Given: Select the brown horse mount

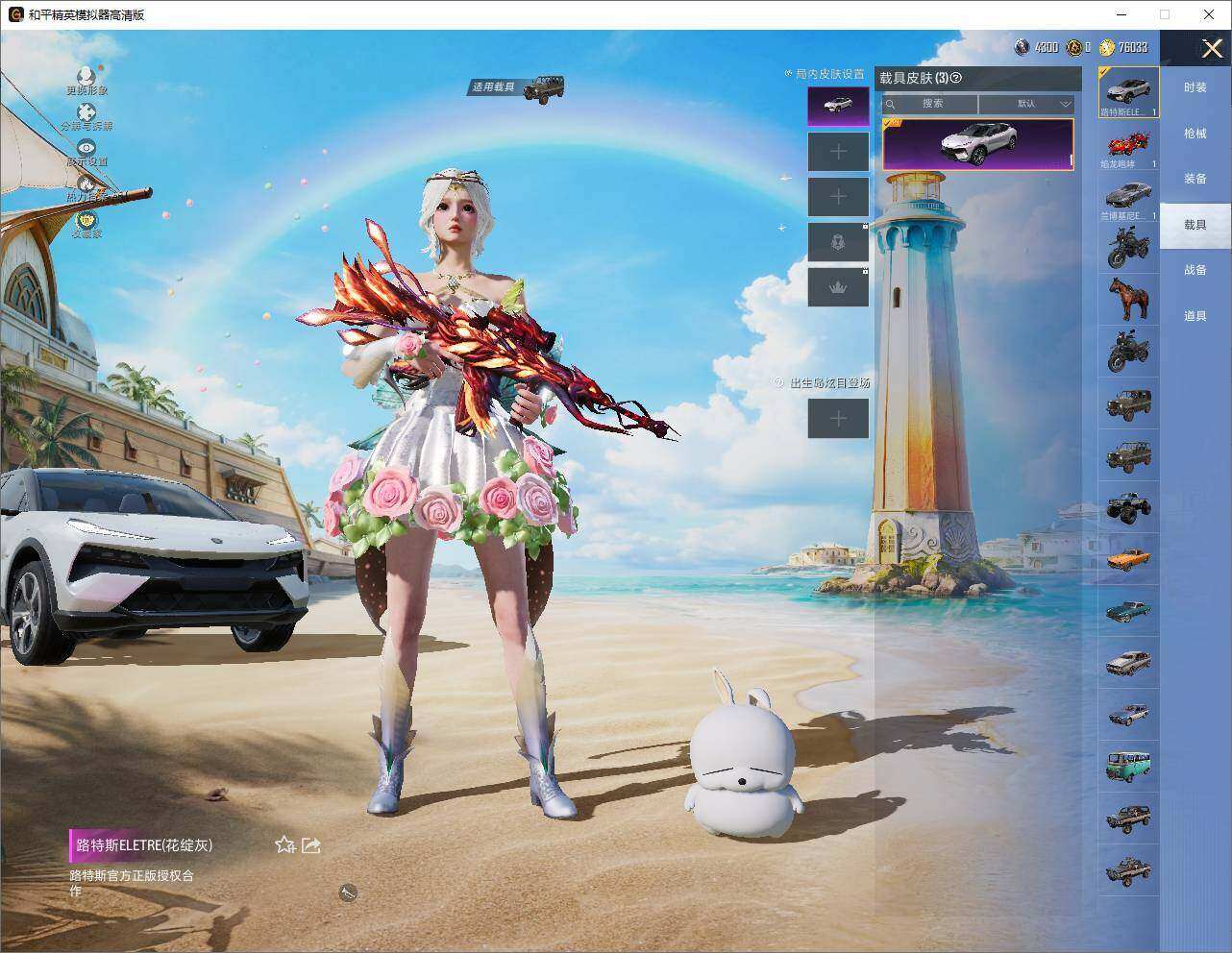Looking at the screenshot, I should click(1128, 300).
